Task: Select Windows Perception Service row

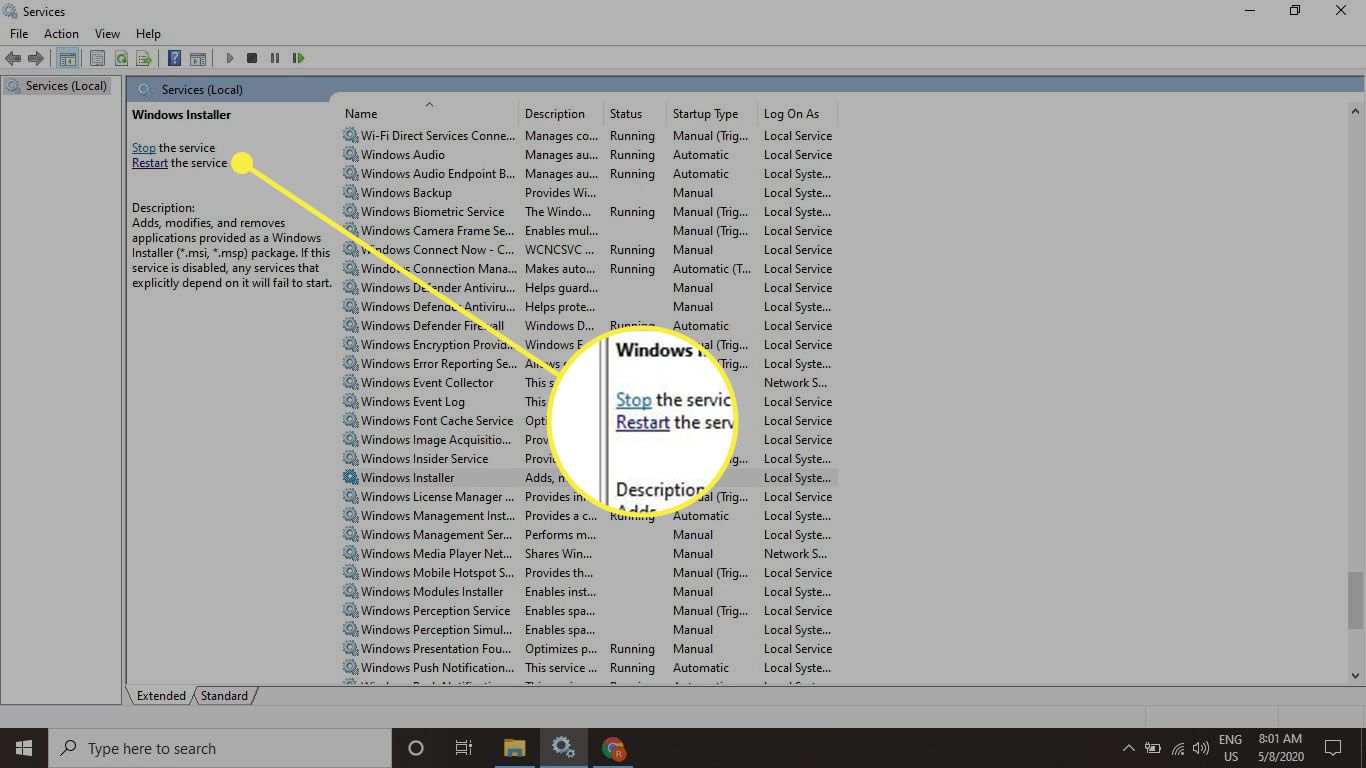Action: click(590, 611)
